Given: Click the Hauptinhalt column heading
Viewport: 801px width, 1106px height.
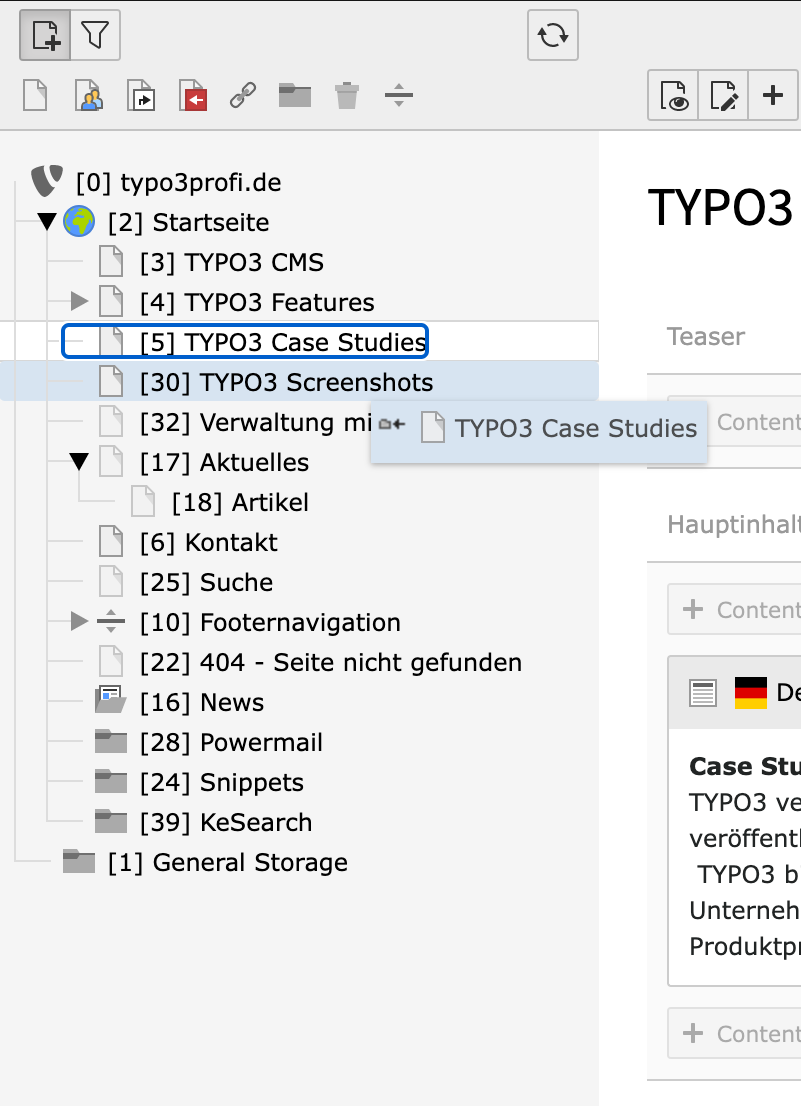Looking at the screenshot, I should pos(734,524).
